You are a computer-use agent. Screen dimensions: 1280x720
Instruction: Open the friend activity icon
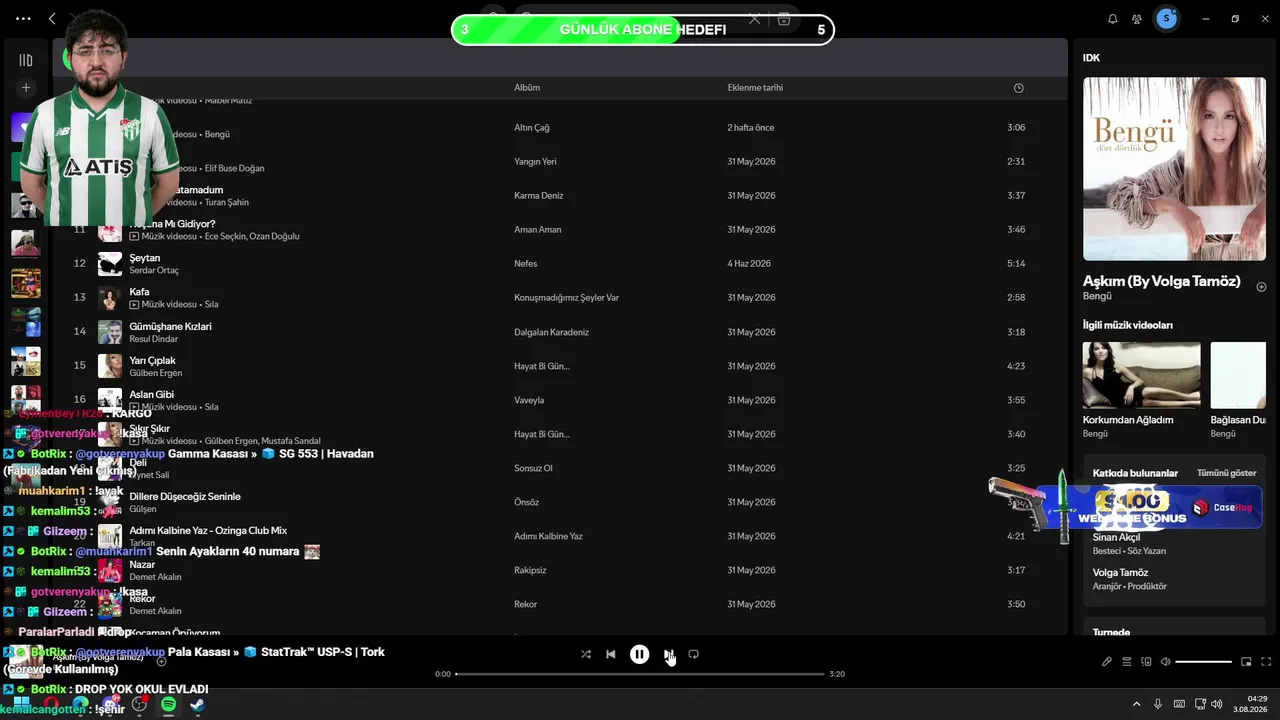[1137, 19]
